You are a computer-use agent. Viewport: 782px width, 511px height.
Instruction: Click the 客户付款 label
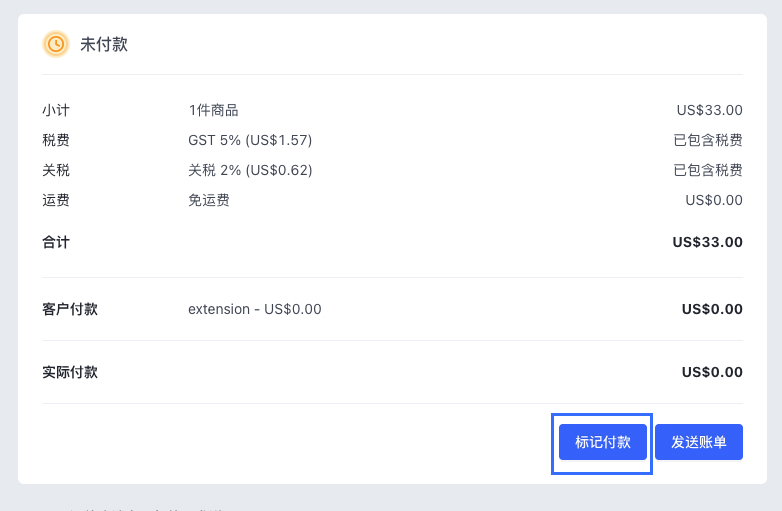[70, 309]
